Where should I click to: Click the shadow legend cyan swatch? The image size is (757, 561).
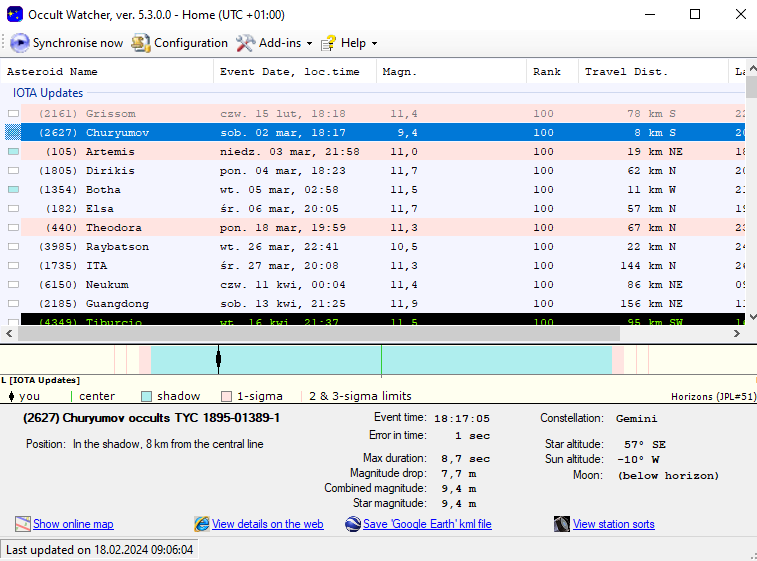(146, 396)
